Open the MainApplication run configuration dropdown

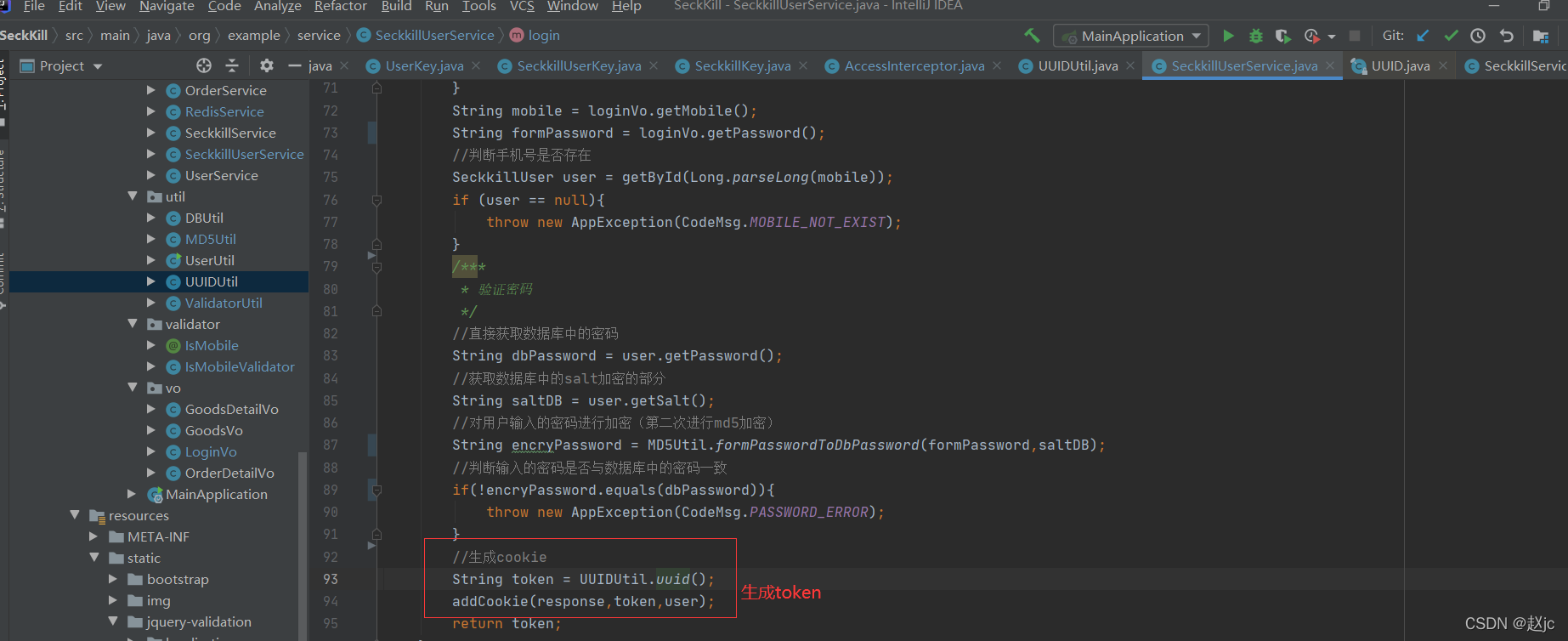coord(1130,36)
